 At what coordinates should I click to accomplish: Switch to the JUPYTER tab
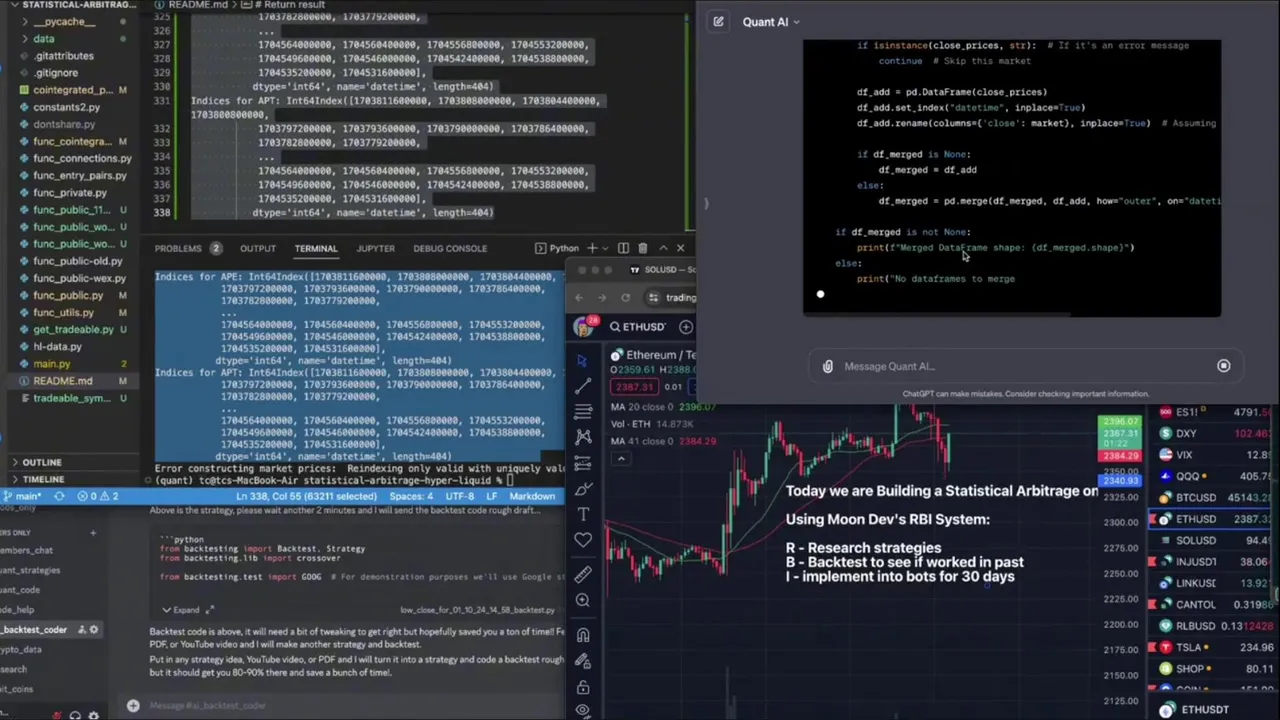pyautogui.click(x=375, y=248)
